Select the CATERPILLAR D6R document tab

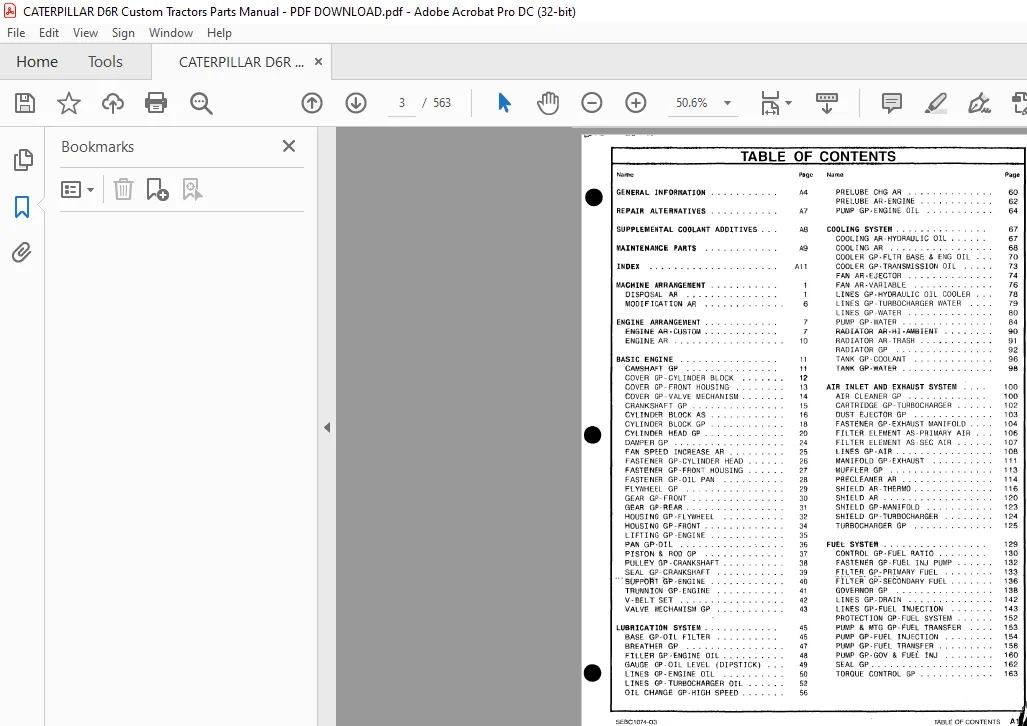click(241, 62)
